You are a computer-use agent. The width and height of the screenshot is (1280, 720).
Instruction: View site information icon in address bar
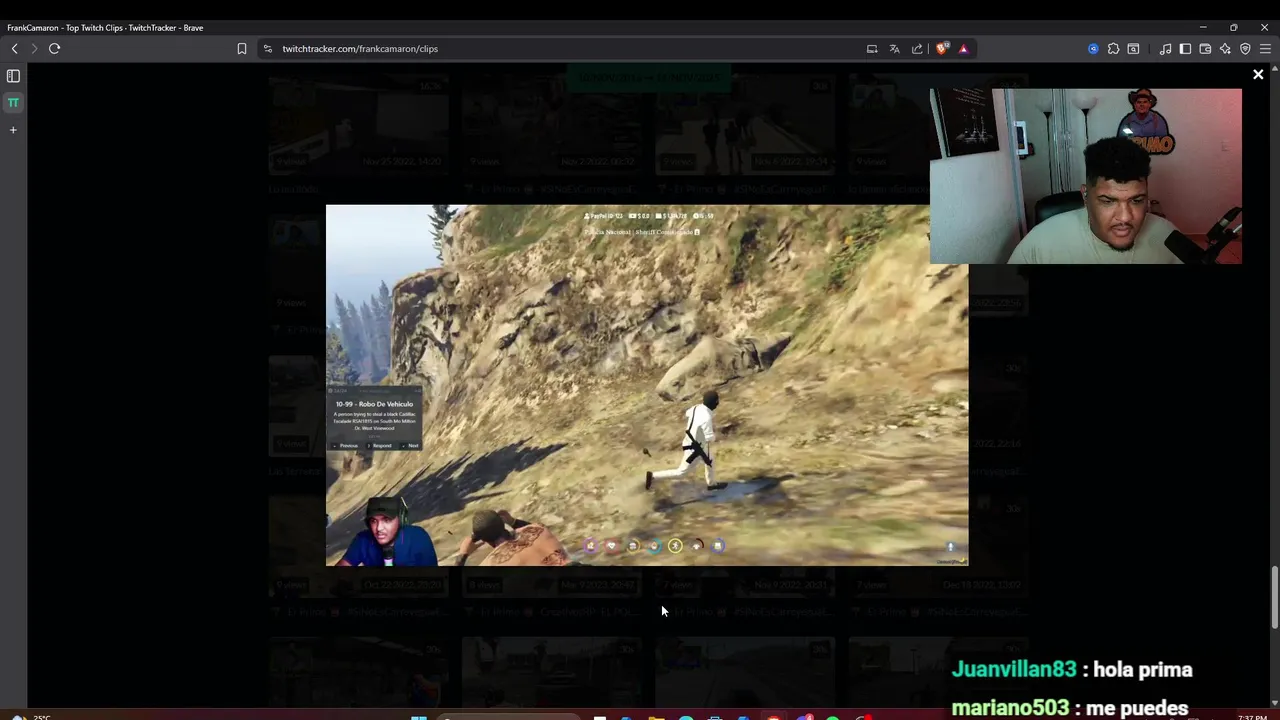pyautogui.click(x=267, y=48)
